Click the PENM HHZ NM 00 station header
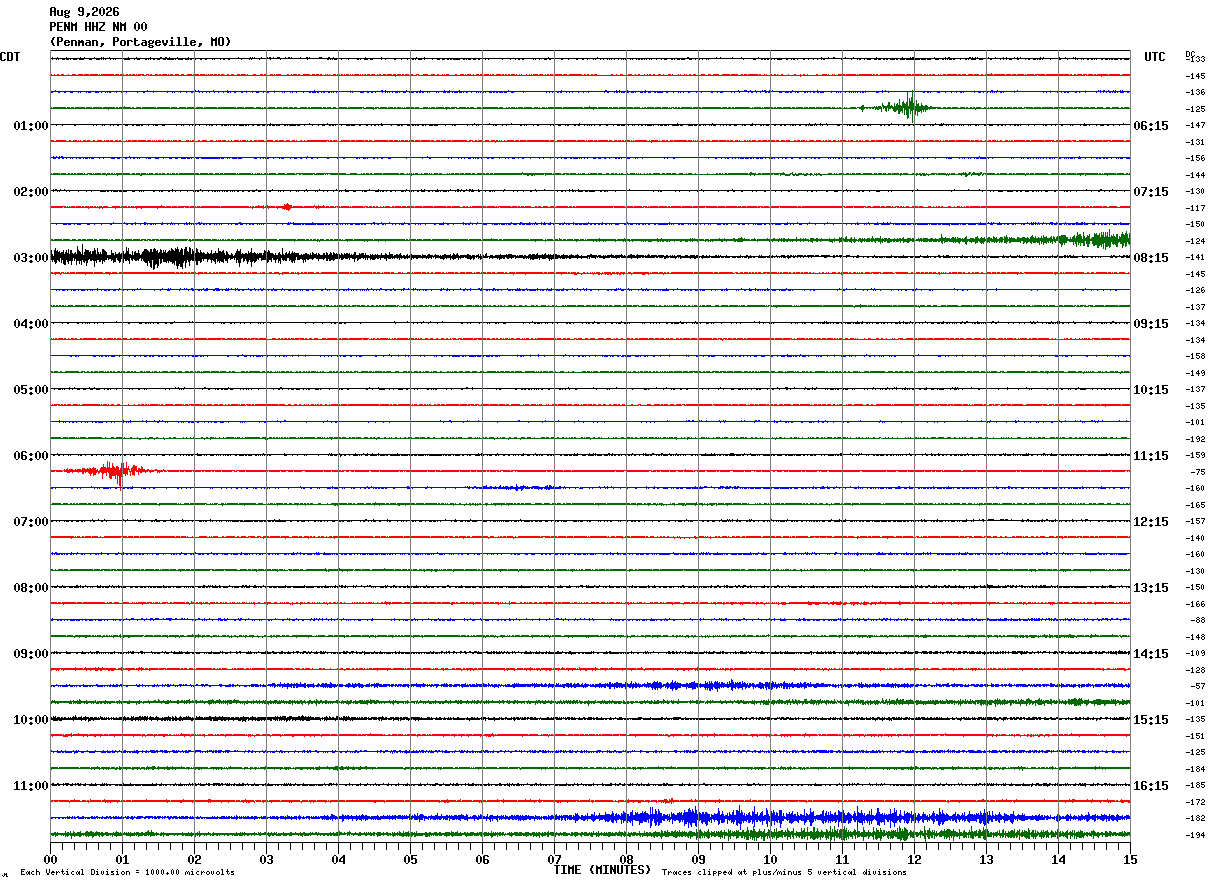 tap(98, 27)
